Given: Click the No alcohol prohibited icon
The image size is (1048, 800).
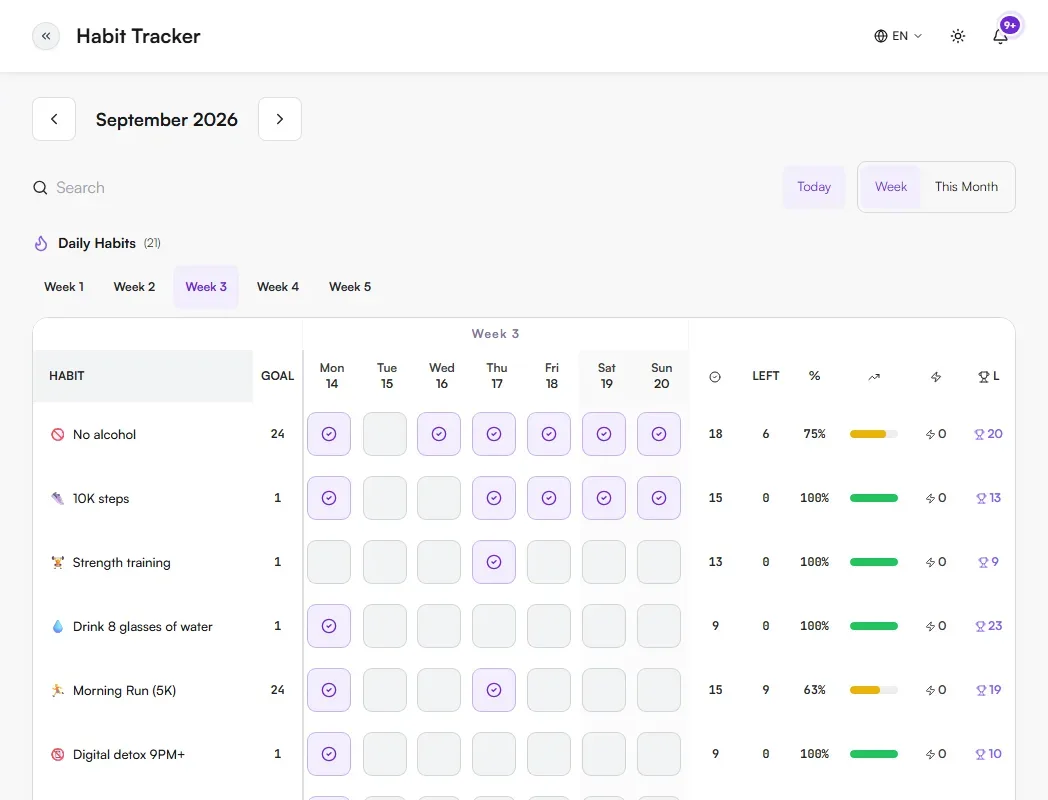Looking at the screenshot, I should [58, 434].
